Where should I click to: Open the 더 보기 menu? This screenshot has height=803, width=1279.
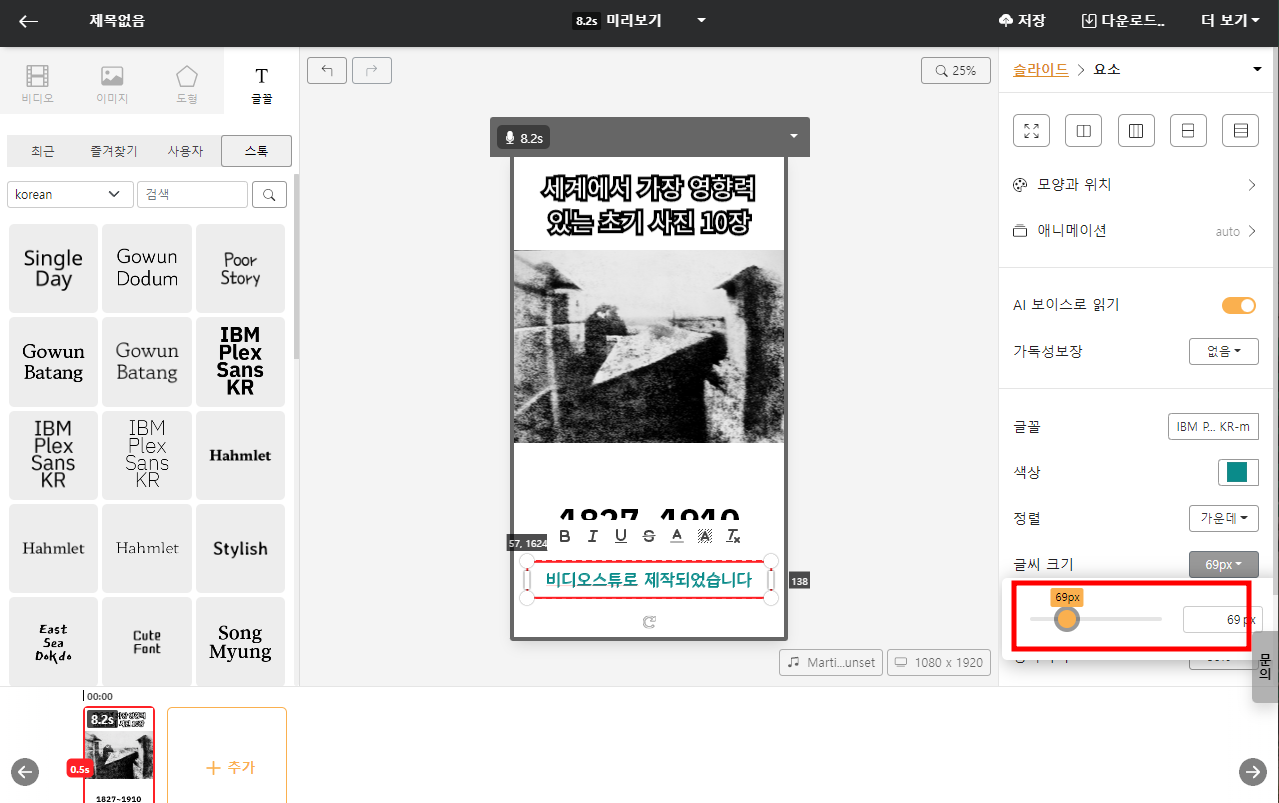pos(1229,20)
